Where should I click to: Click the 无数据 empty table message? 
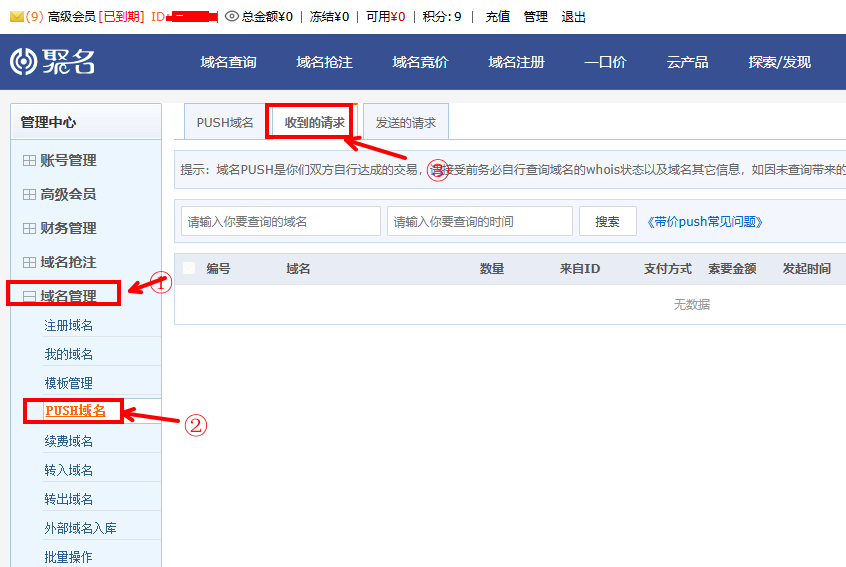692,305
